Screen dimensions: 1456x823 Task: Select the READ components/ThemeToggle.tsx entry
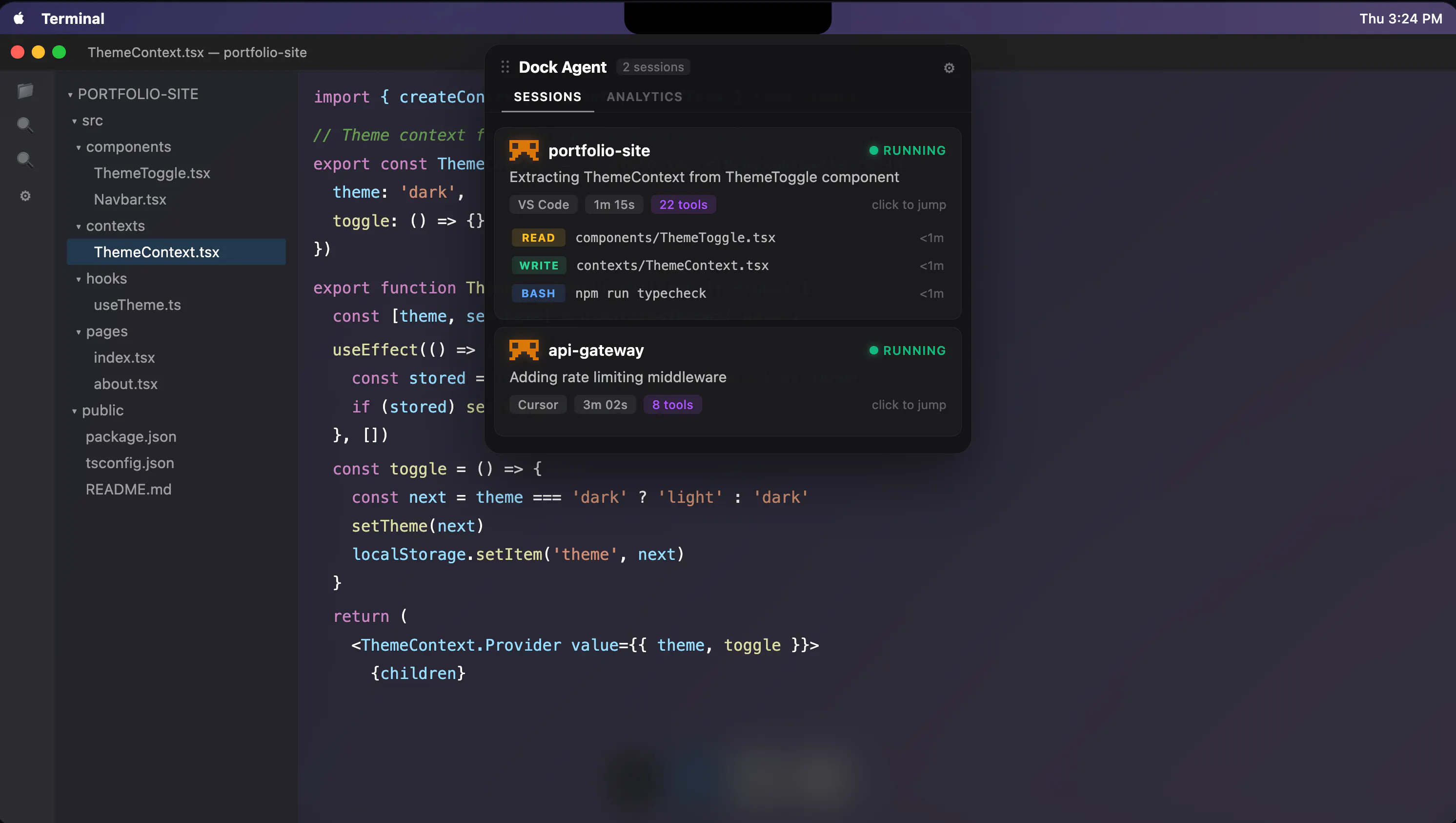pos(728,238)
